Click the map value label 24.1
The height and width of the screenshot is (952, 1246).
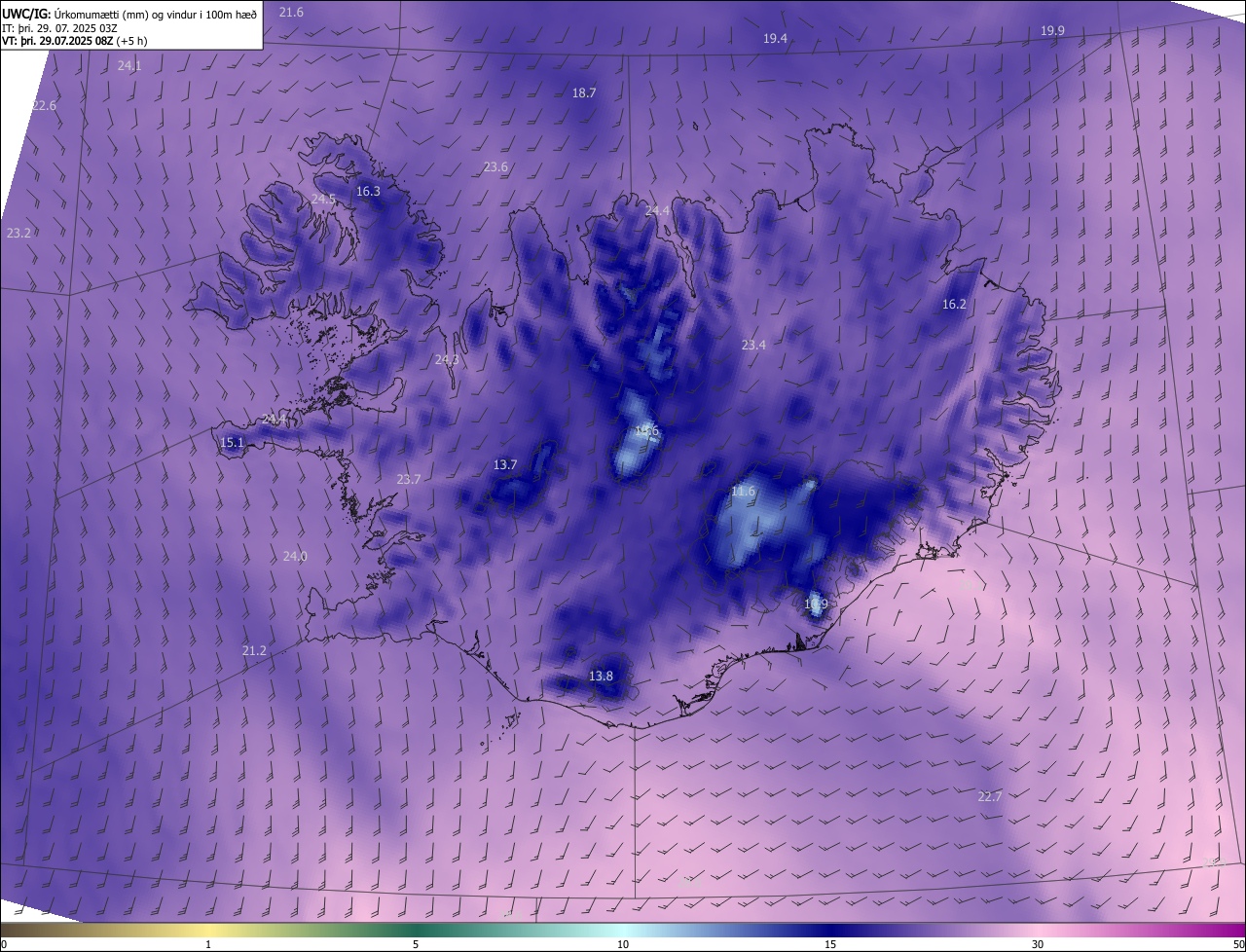tap(129, 65)
